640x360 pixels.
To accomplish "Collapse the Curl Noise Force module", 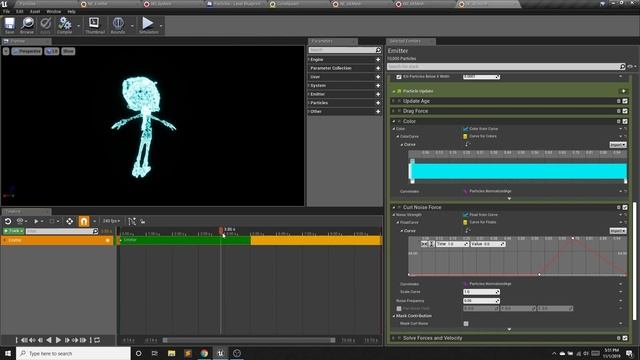I will point(394,207).
